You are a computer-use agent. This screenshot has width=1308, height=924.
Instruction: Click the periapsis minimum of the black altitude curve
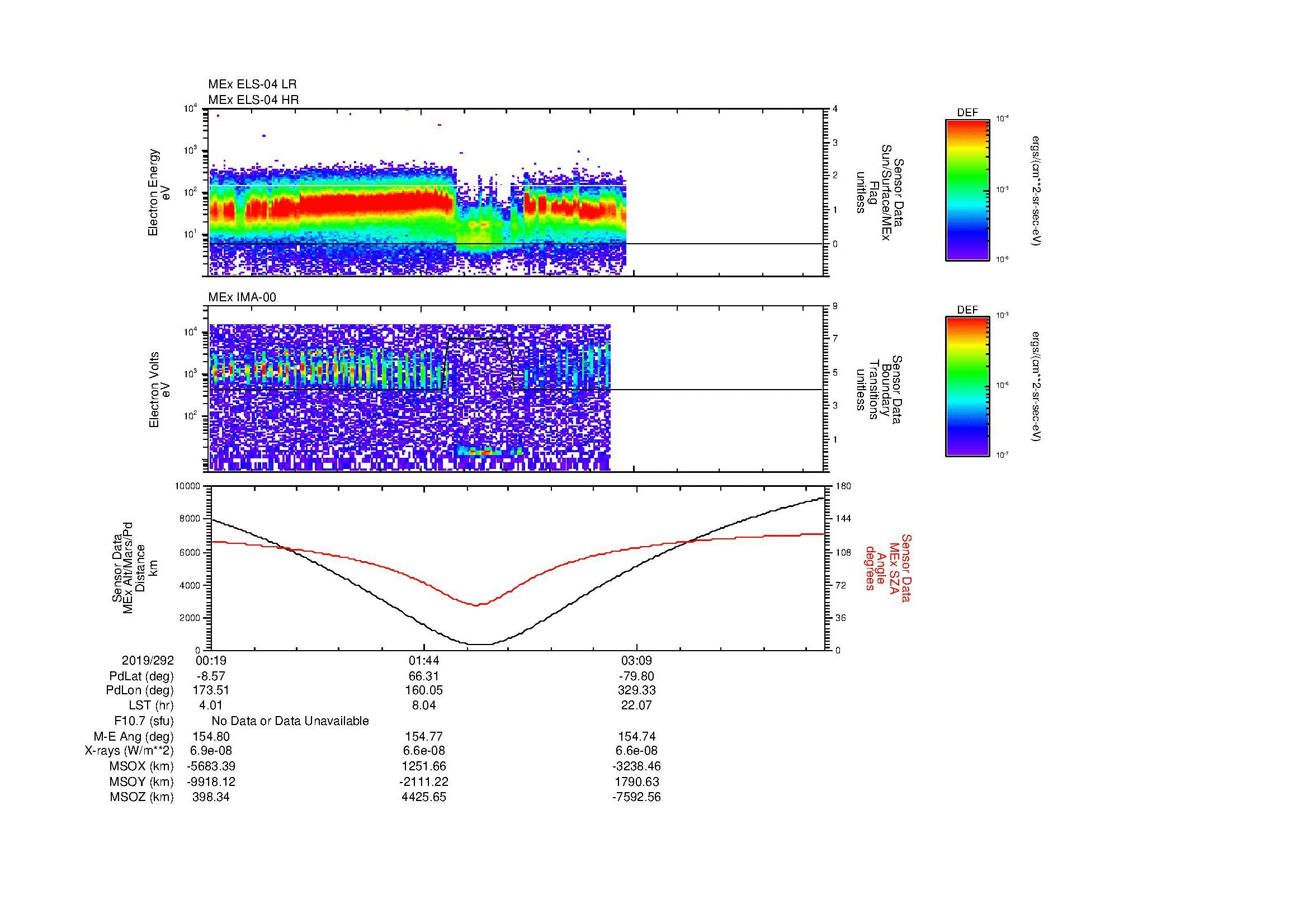click(480, 644)
